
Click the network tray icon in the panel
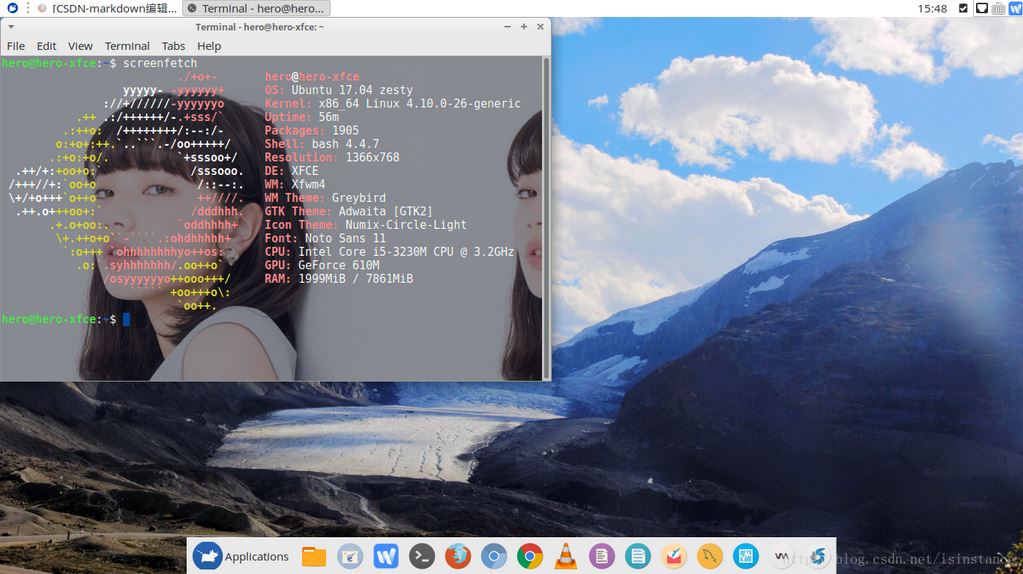point(982,8)
